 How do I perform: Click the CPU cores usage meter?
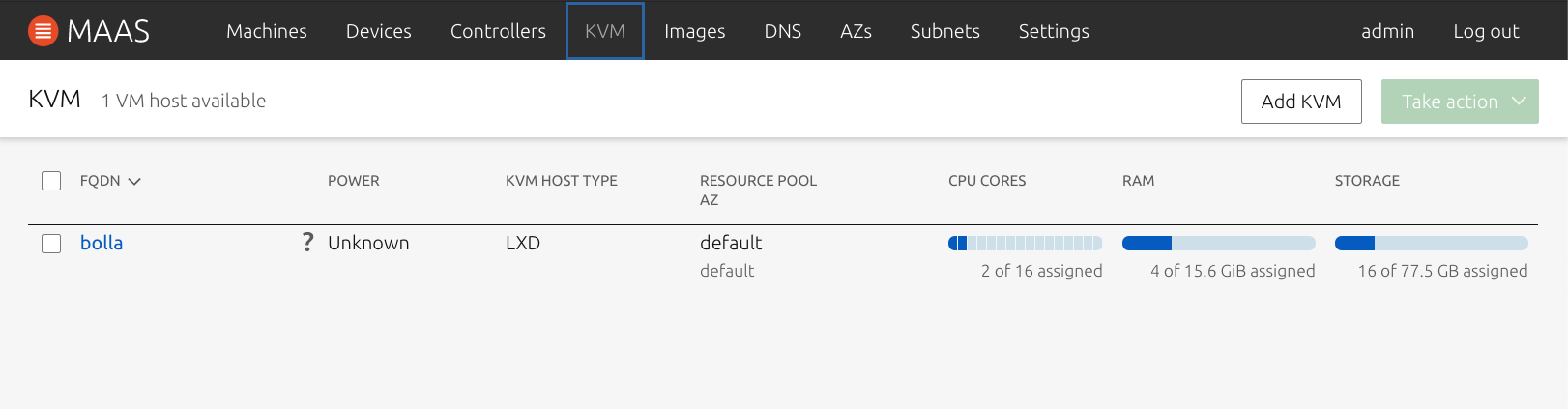[x=1025, y=244]
